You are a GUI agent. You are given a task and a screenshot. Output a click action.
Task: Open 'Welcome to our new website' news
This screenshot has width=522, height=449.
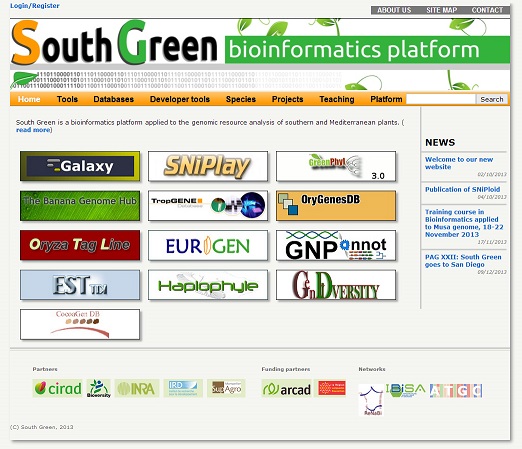(459, 163)
